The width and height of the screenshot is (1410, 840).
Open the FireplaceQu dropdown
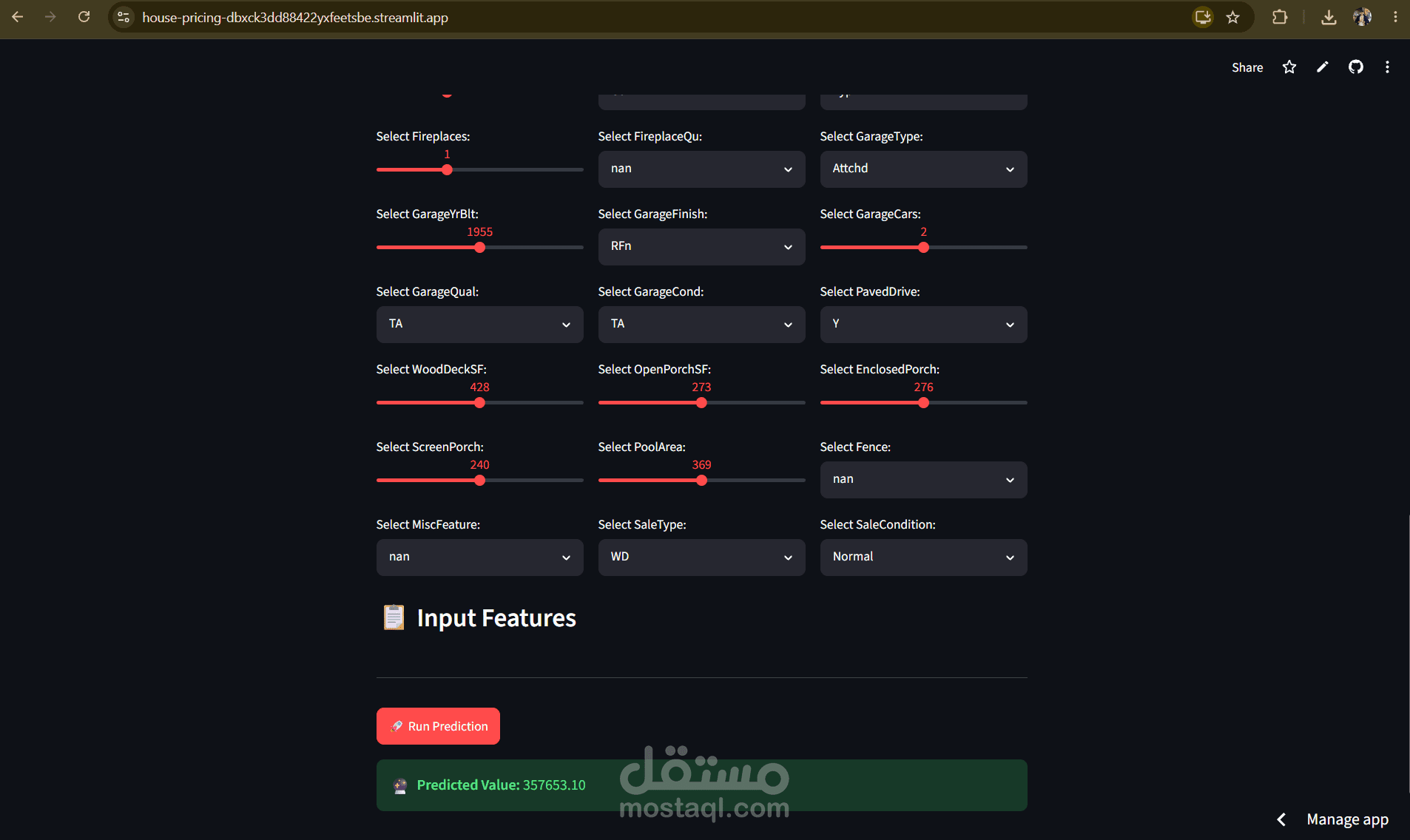[701, 169]
